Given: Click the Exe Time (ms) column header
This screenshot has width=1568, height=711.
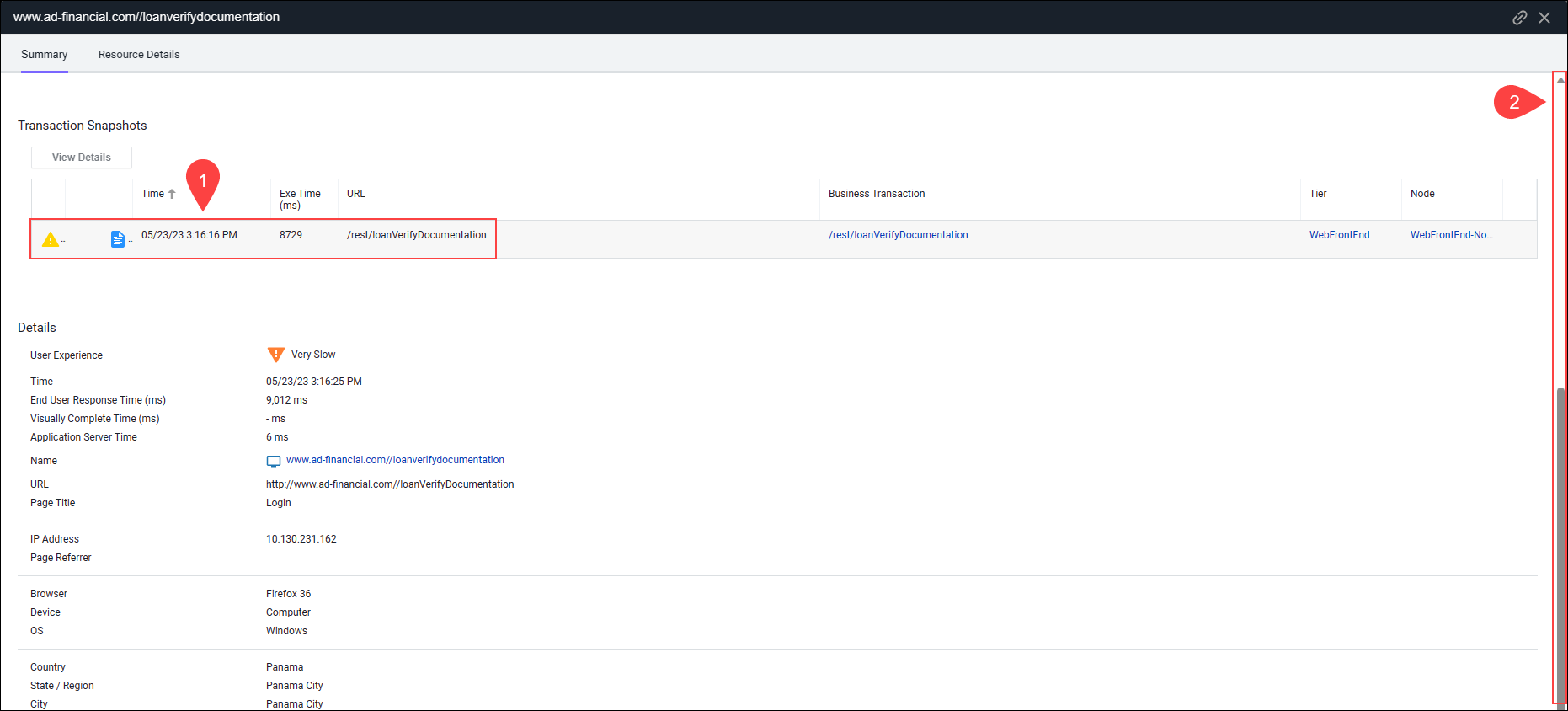Looking at the screenshot, I should click(x=300, y=200).
